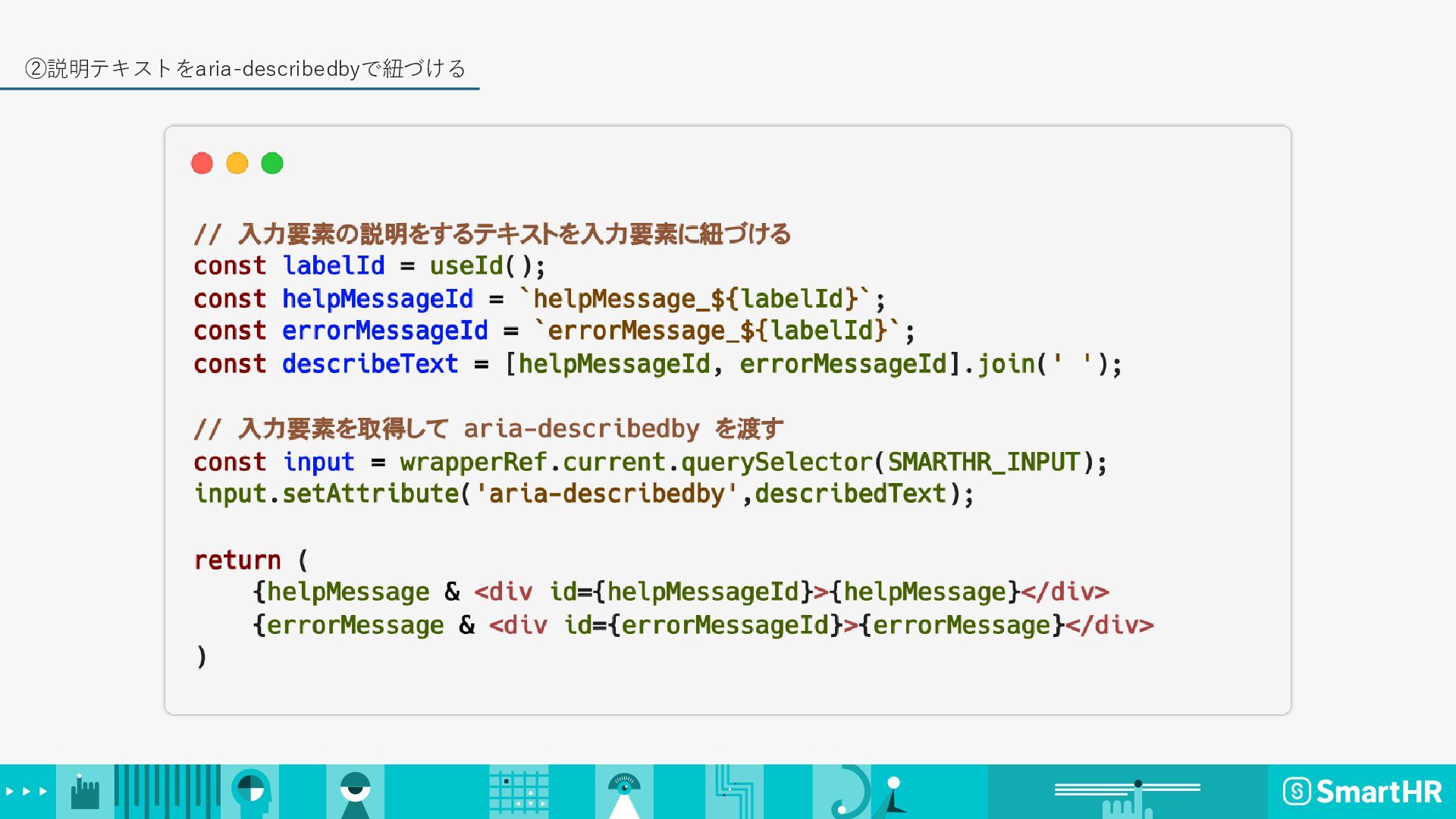Click the slide title about aria-describedby
The image size is (1456, 819).
pyautogui.click(x=245, y=69)
